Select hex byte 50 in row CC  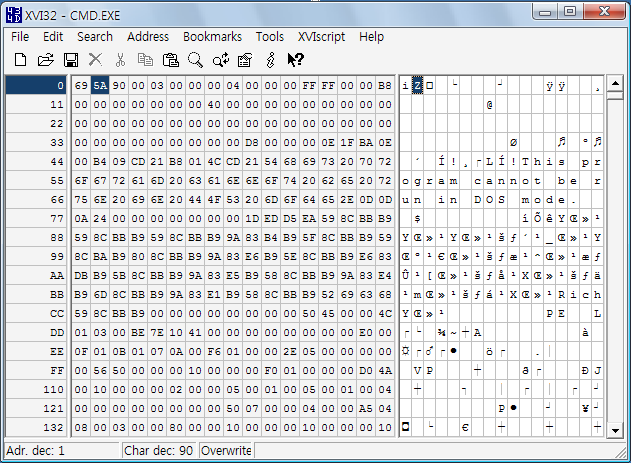click(309, 313)
